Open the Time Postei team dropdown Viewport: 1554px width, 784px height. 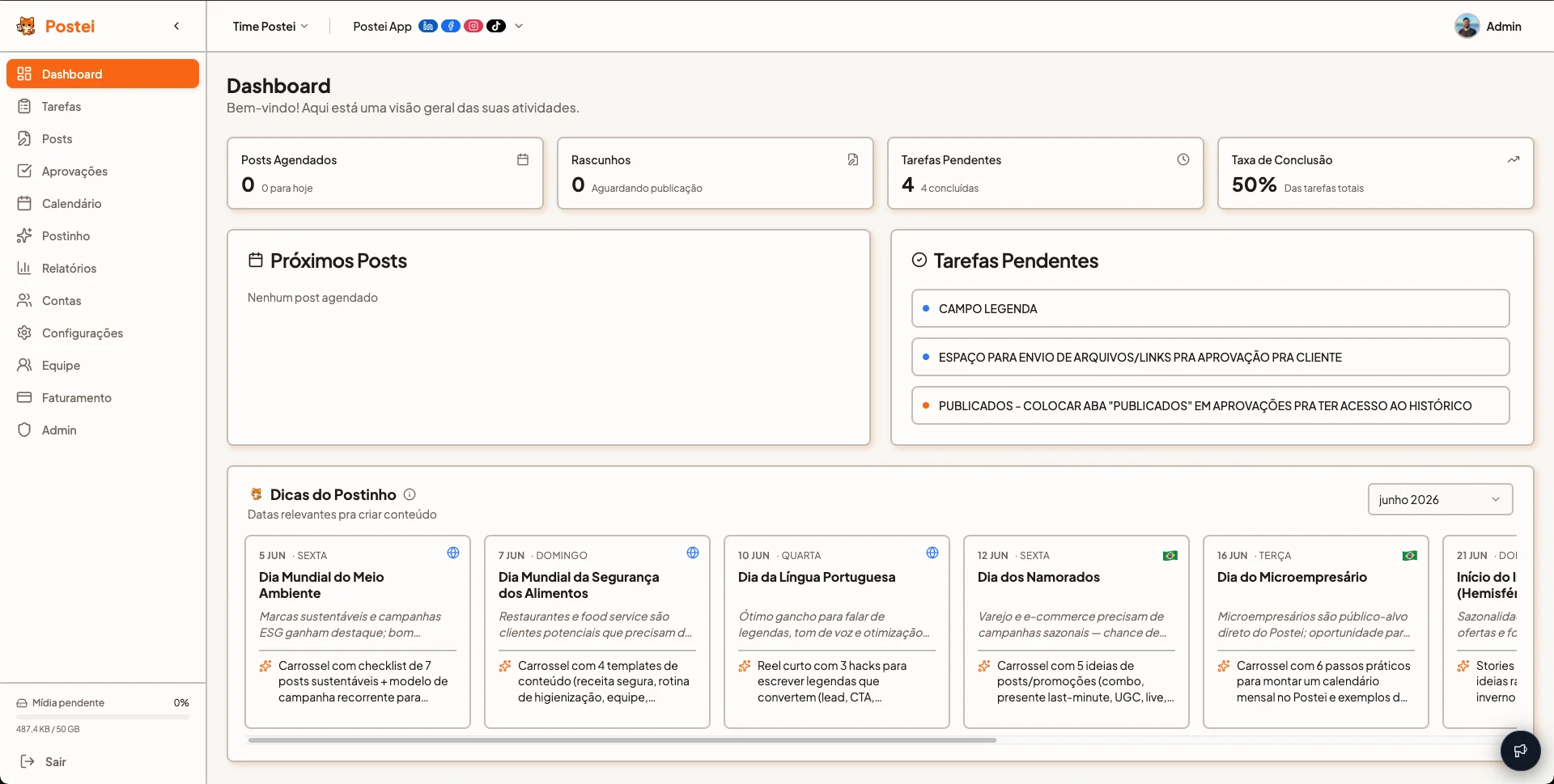270,26
